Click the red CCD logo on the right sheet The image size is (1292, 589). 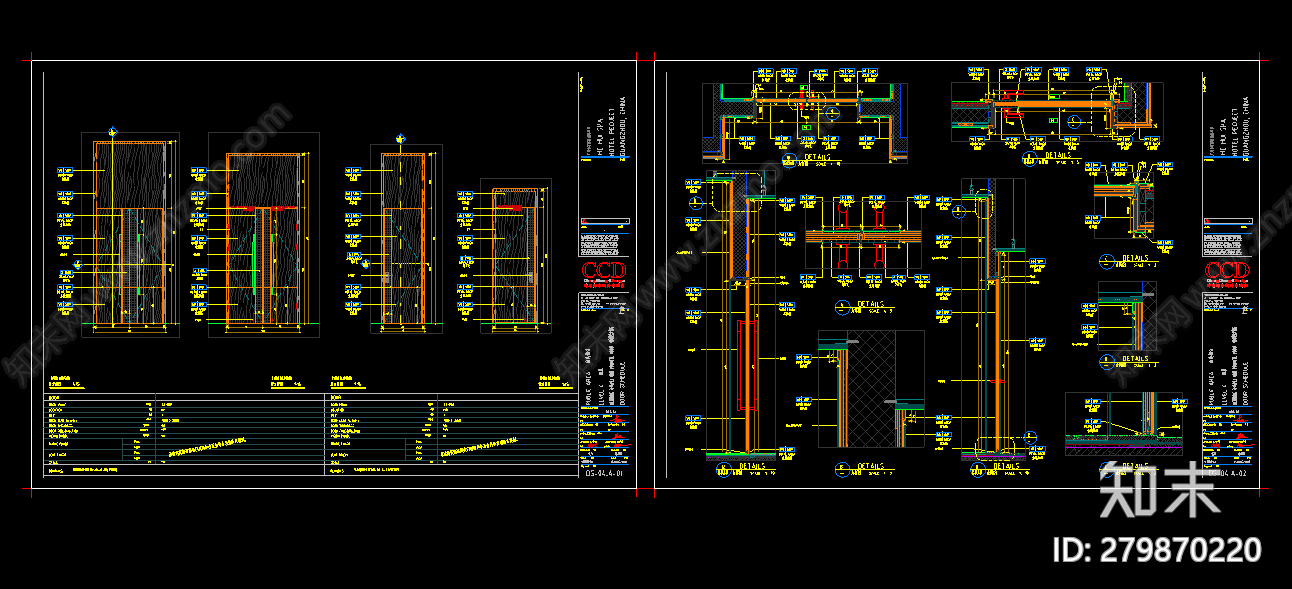[1227, 273]
